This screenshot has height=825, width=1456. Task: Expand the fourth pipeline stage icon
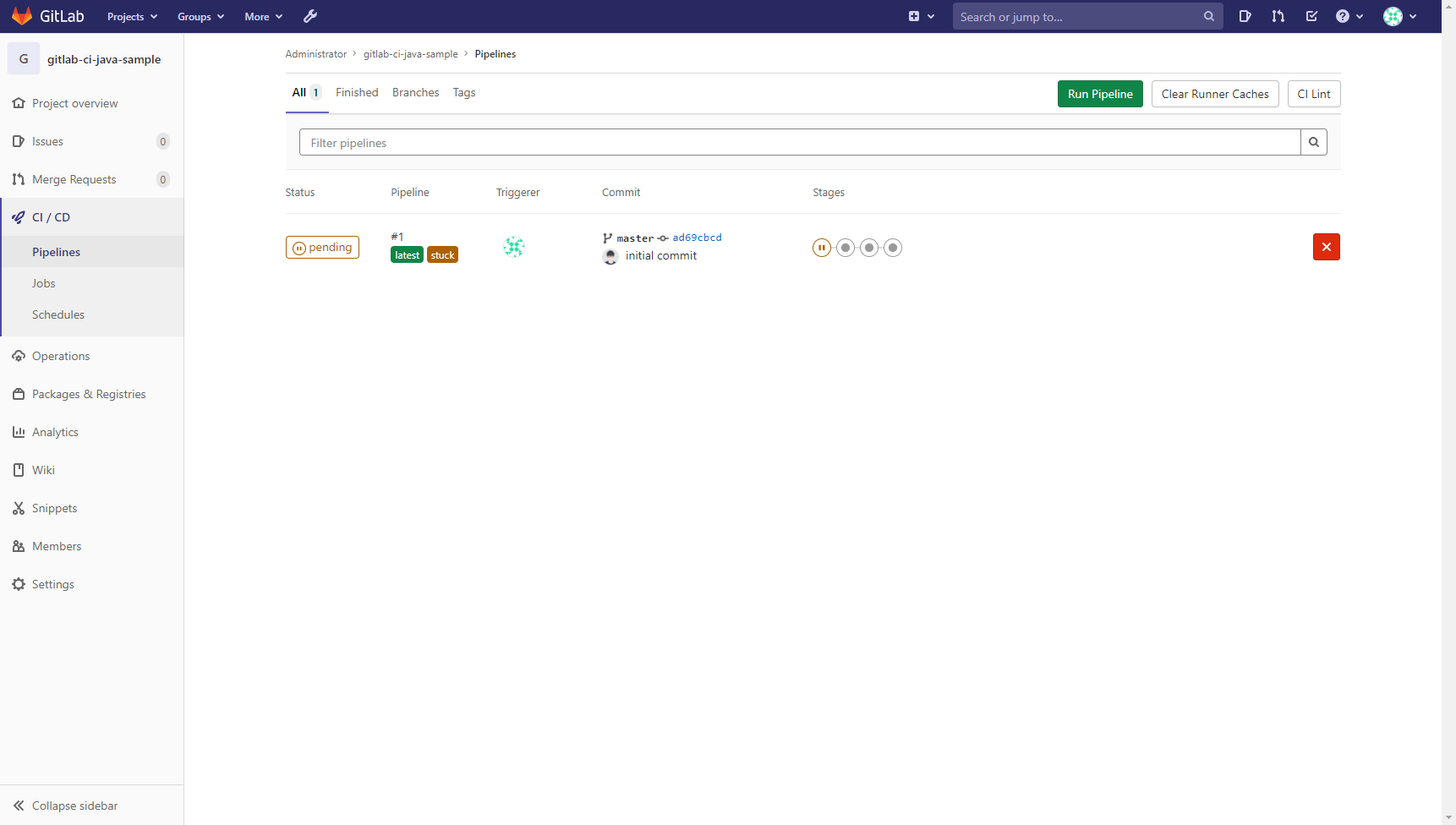[x=893, y=248]
